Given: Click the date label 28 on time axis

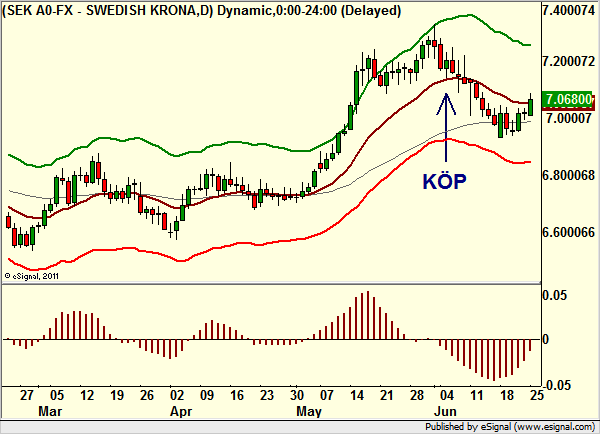Looking at the screenshot, I should 417,395.
